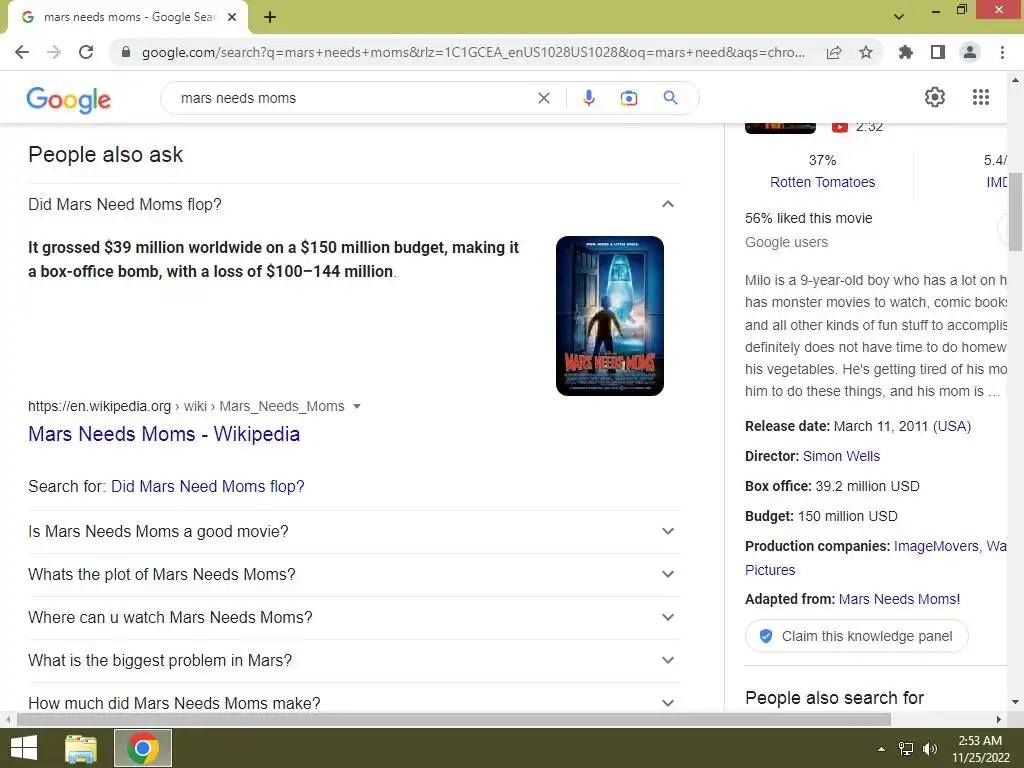Open the Rotten Tomatoes rating link
This screenshot has height=768, width=1024.
[822, 182]
